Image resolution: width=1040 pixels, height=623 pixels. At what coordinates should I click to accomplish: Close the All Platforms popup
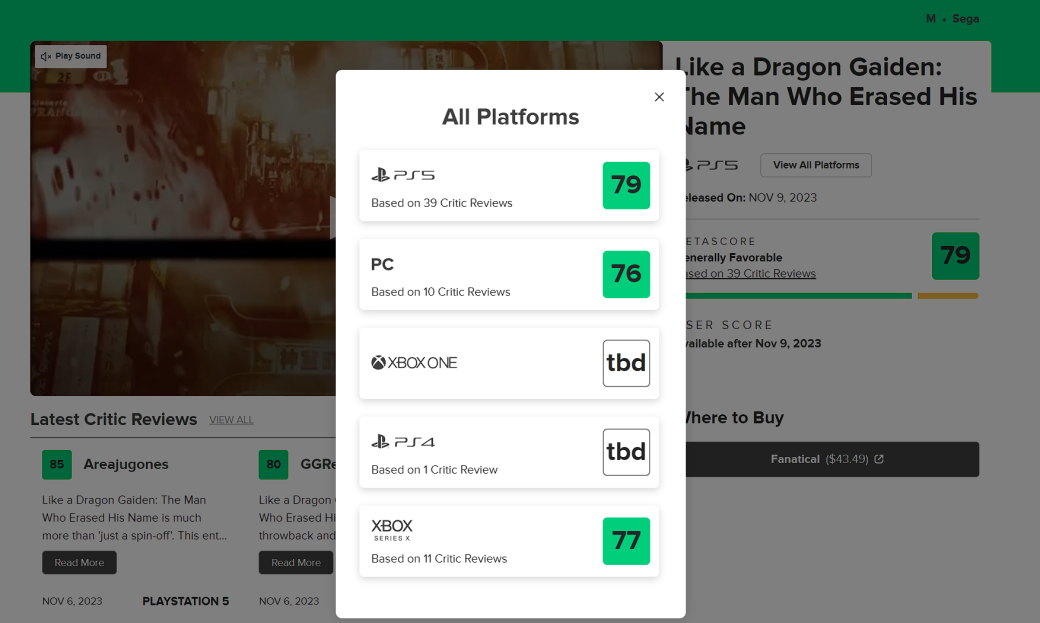[659, 97]
